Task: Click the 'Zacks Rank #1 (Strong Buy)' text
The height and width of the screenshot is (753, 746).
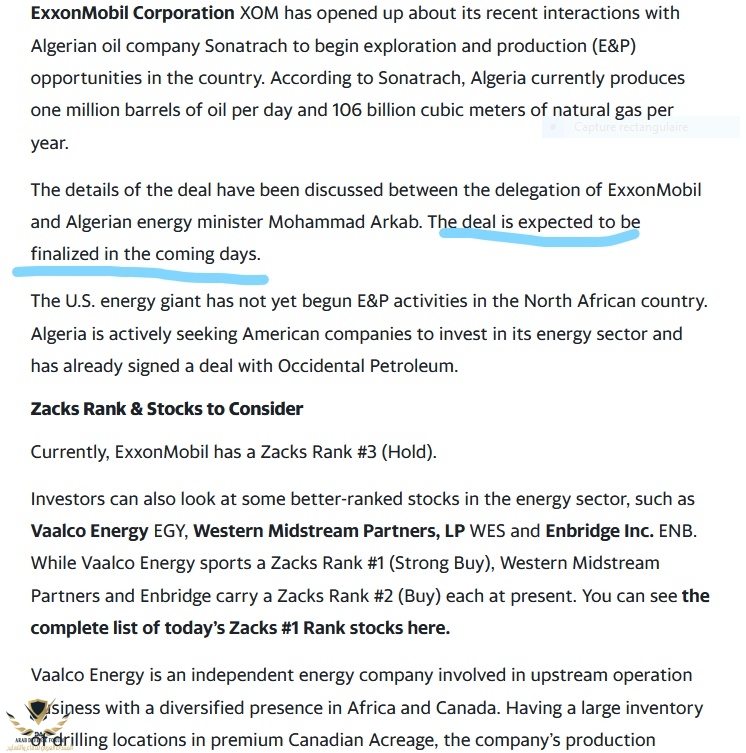Action: click(x=383, y=563)
